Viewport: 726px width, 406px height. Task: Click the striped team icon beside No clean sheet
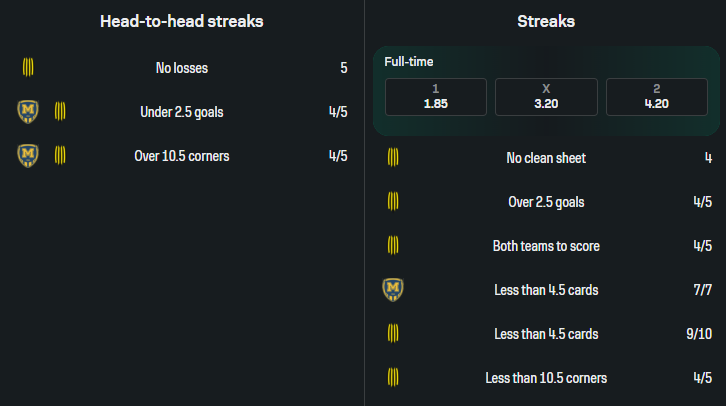[393, 157]
